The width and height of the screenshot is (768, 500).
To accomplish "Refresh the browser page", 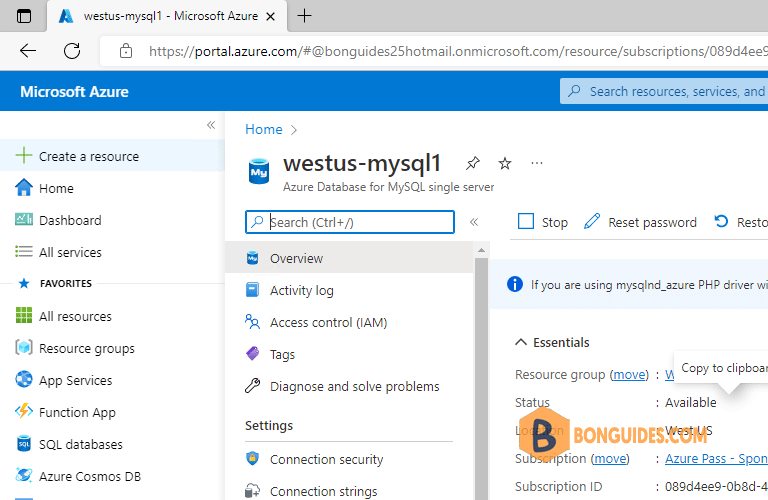I will coord(72,50).
